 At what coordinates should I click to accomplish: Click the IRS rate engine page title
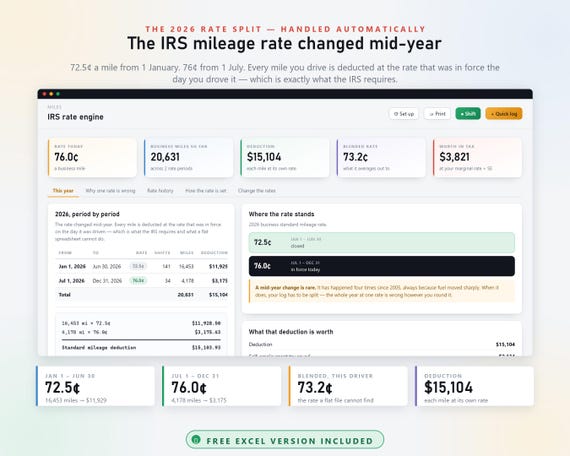pos(75,117)
